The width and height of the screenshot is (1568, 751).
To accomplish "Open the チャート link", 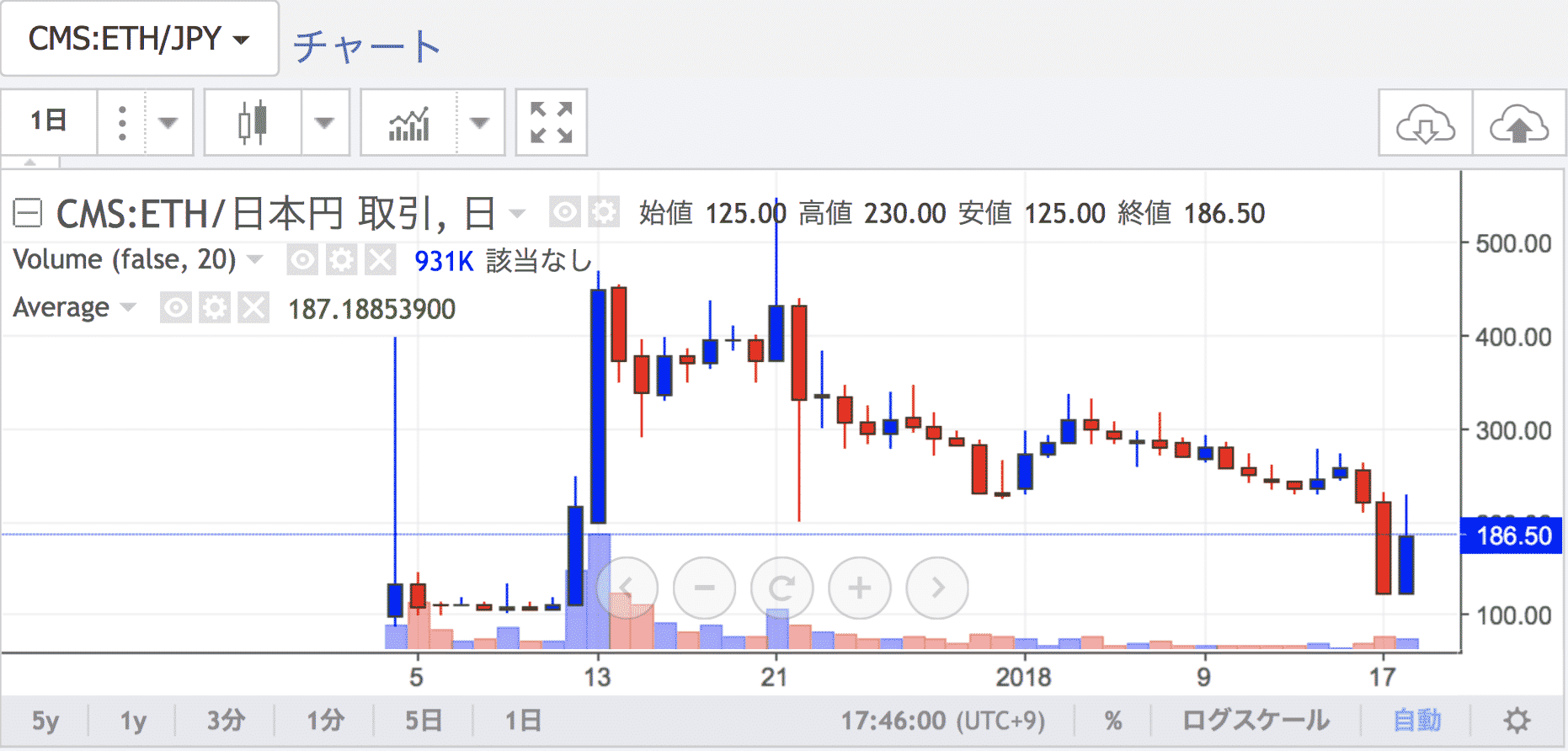I will [x=367, y=46].
